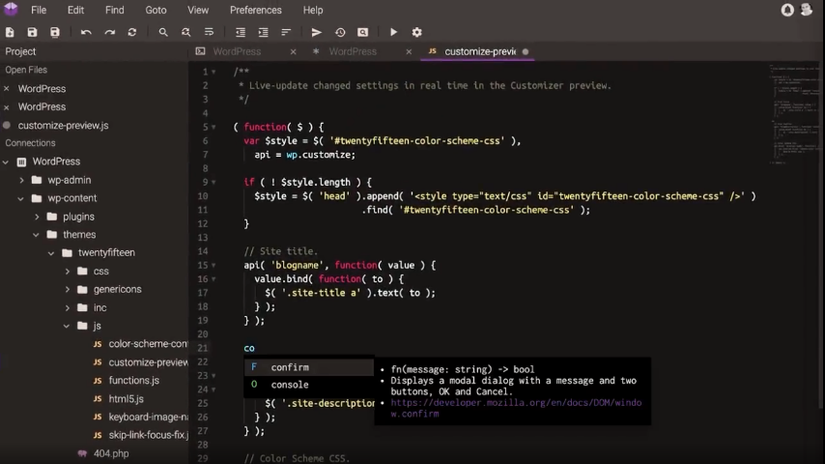Viewport: 825px width, 464px height.
Task: Fold code at line 15 arrow
Action: pyautogui.click(x=213, y=266)
